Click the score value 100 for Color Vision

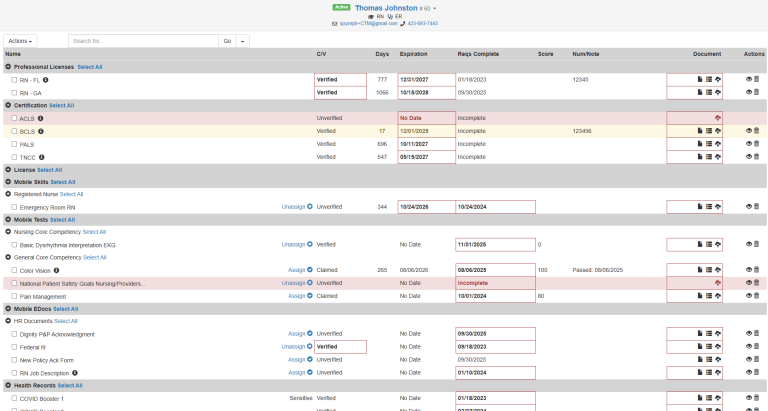(x=542, y=270)
